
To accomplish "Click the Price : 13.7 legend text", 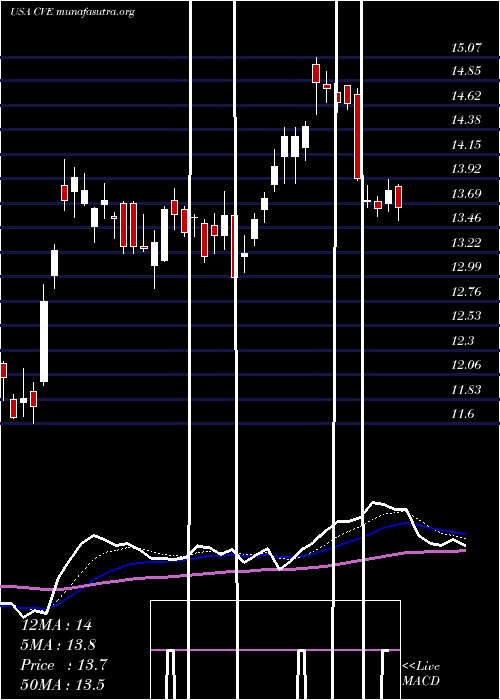I will point(64,665).
